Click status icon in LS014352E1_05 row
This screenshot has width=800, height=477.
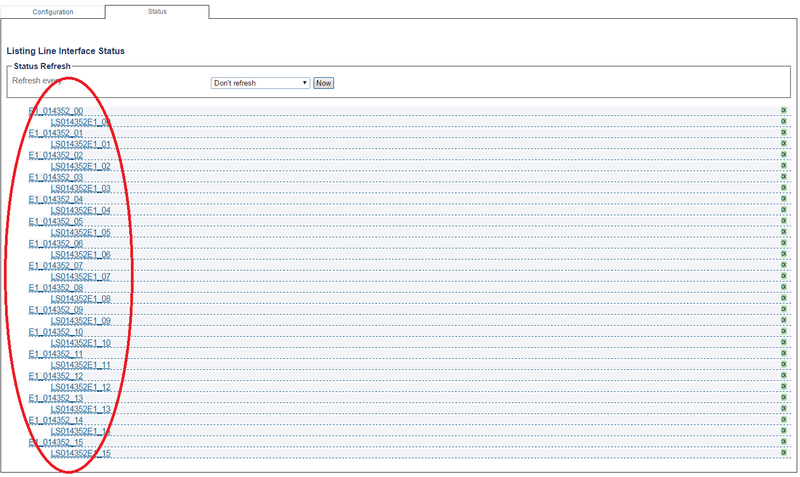click(784, 232)
